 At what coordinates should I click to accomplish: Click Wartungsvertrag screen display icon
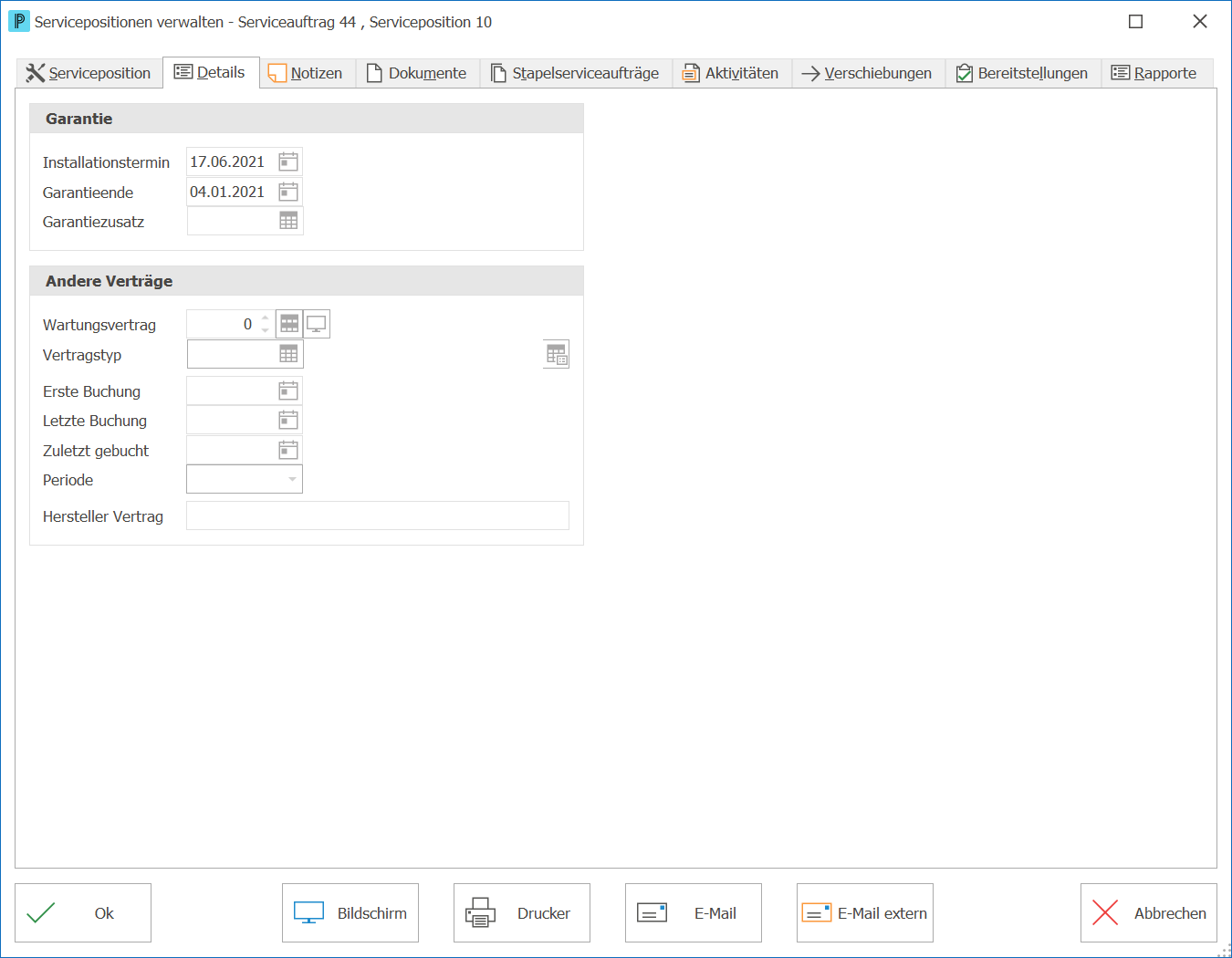pyautogui.click(x=317, y=324)
